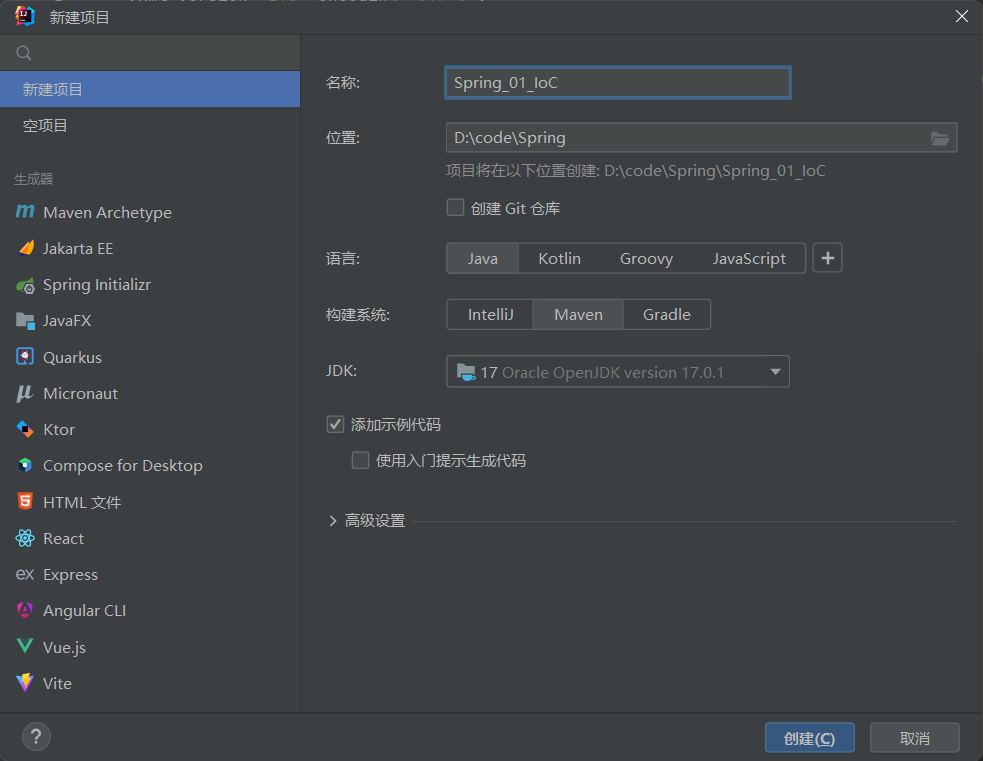Screen dimensions: 983x761
Task: Click the Ktor generator icon
Action: [25, 429]
